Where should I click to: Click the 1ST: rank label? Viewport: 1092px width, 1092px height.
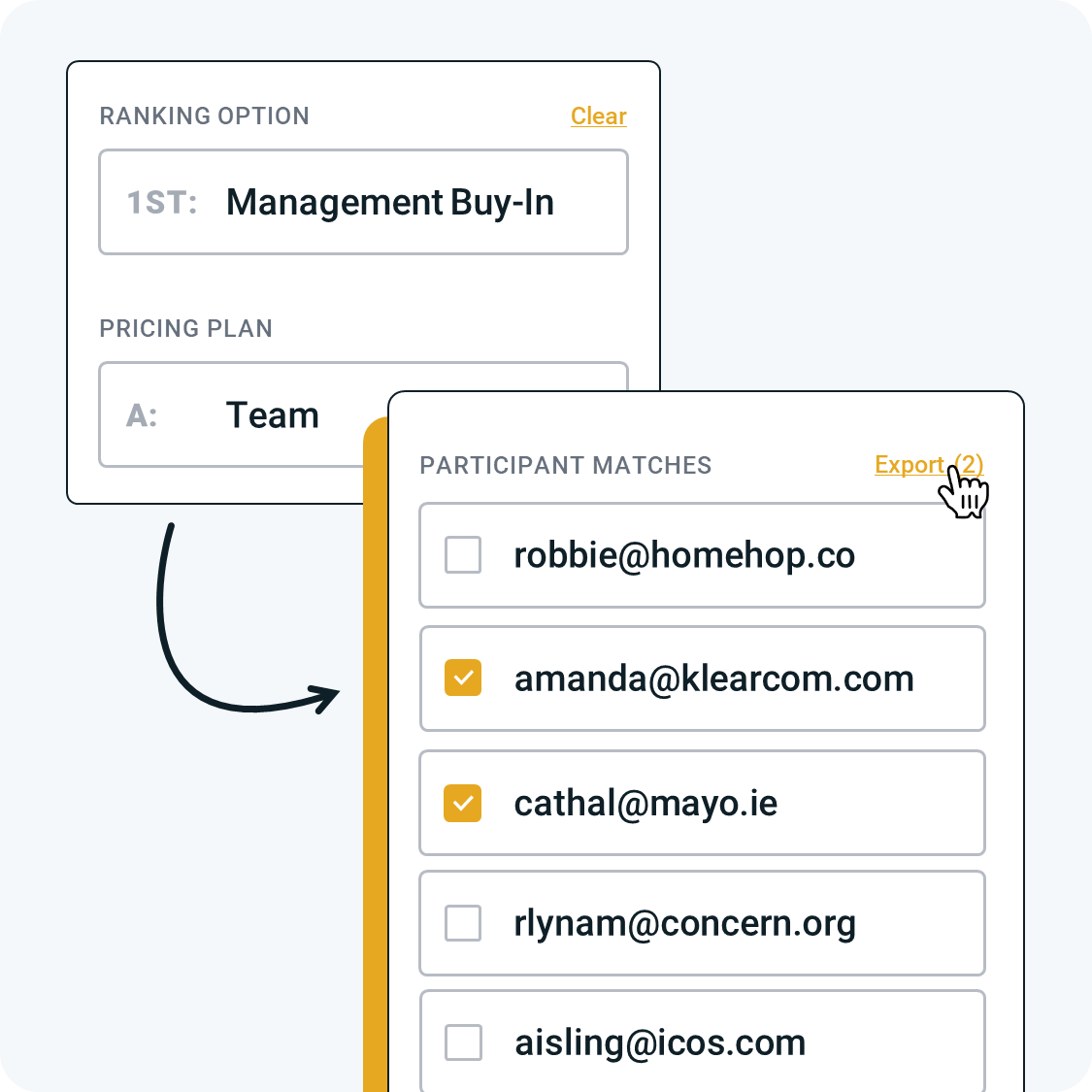click(162, 203)
